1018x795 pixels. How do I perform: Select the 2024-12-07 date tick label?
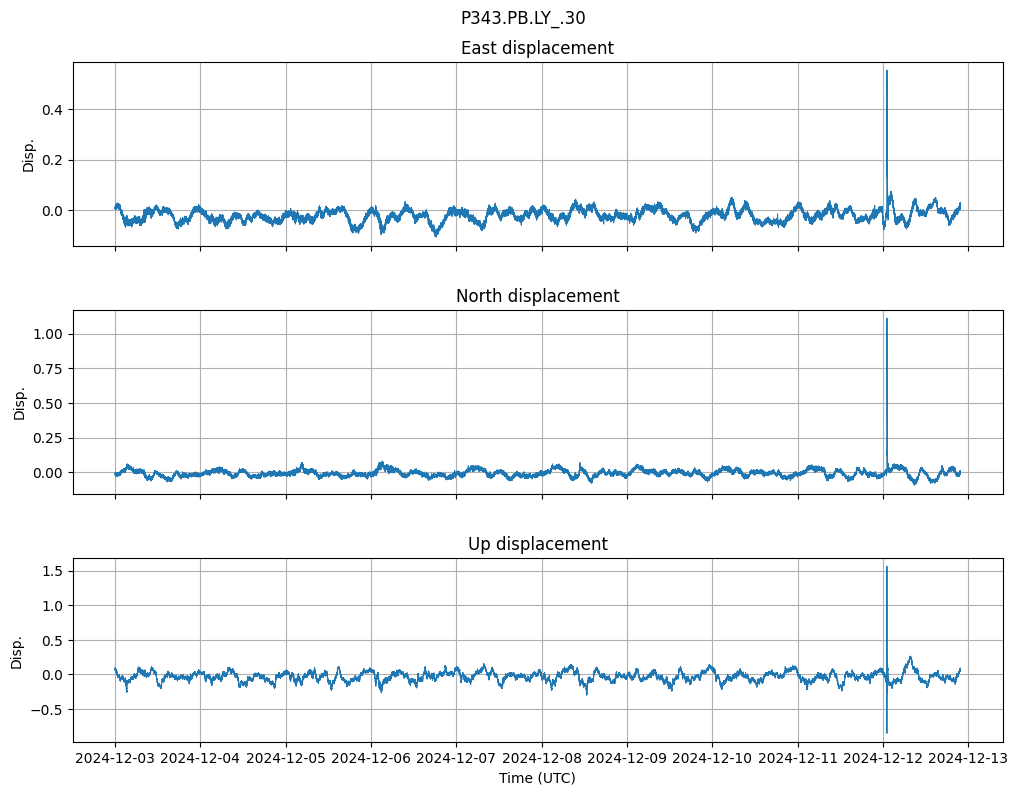(x=456, y=759)
